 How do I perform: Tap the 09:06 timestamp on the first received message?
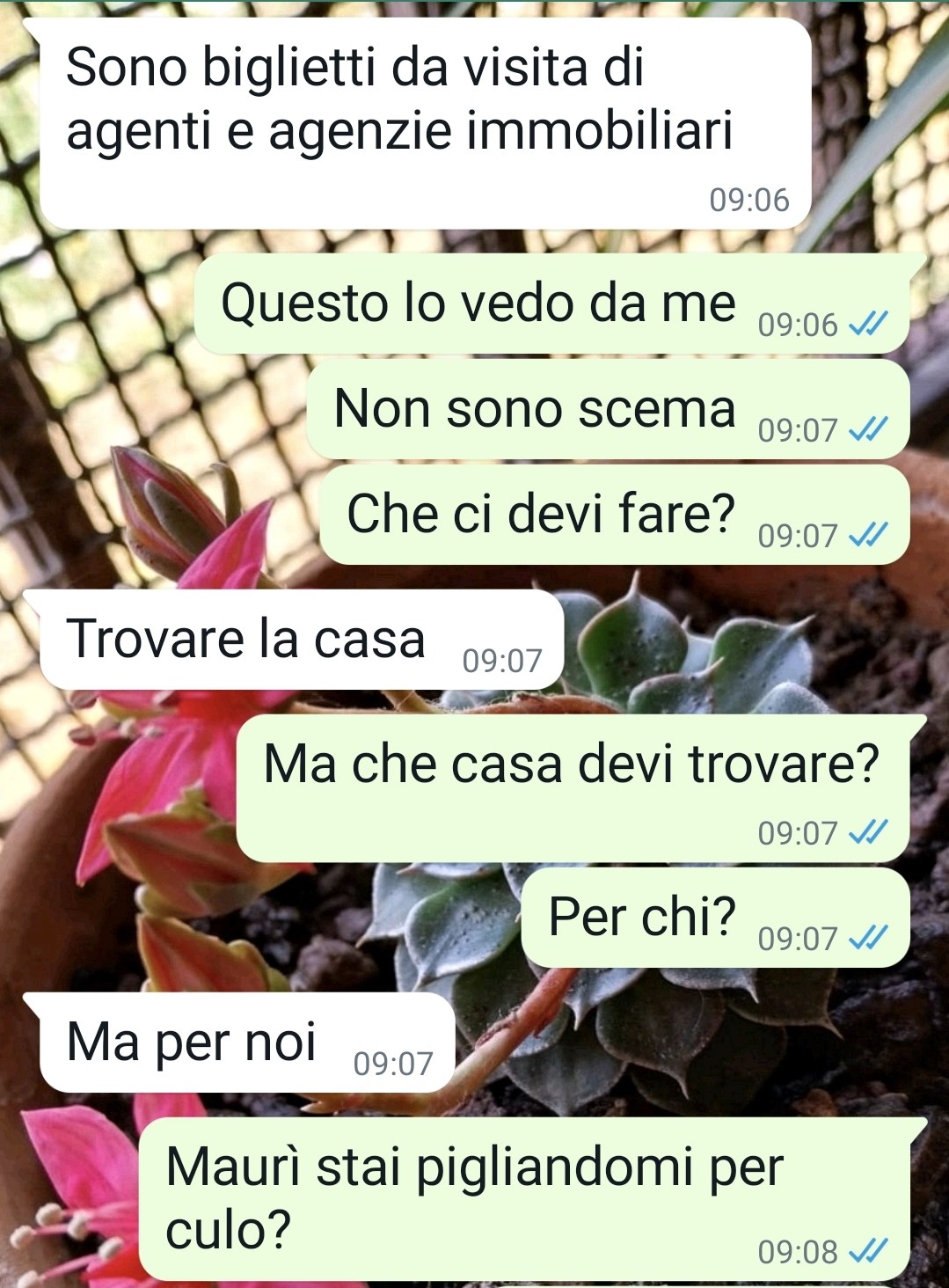(749, 201)
